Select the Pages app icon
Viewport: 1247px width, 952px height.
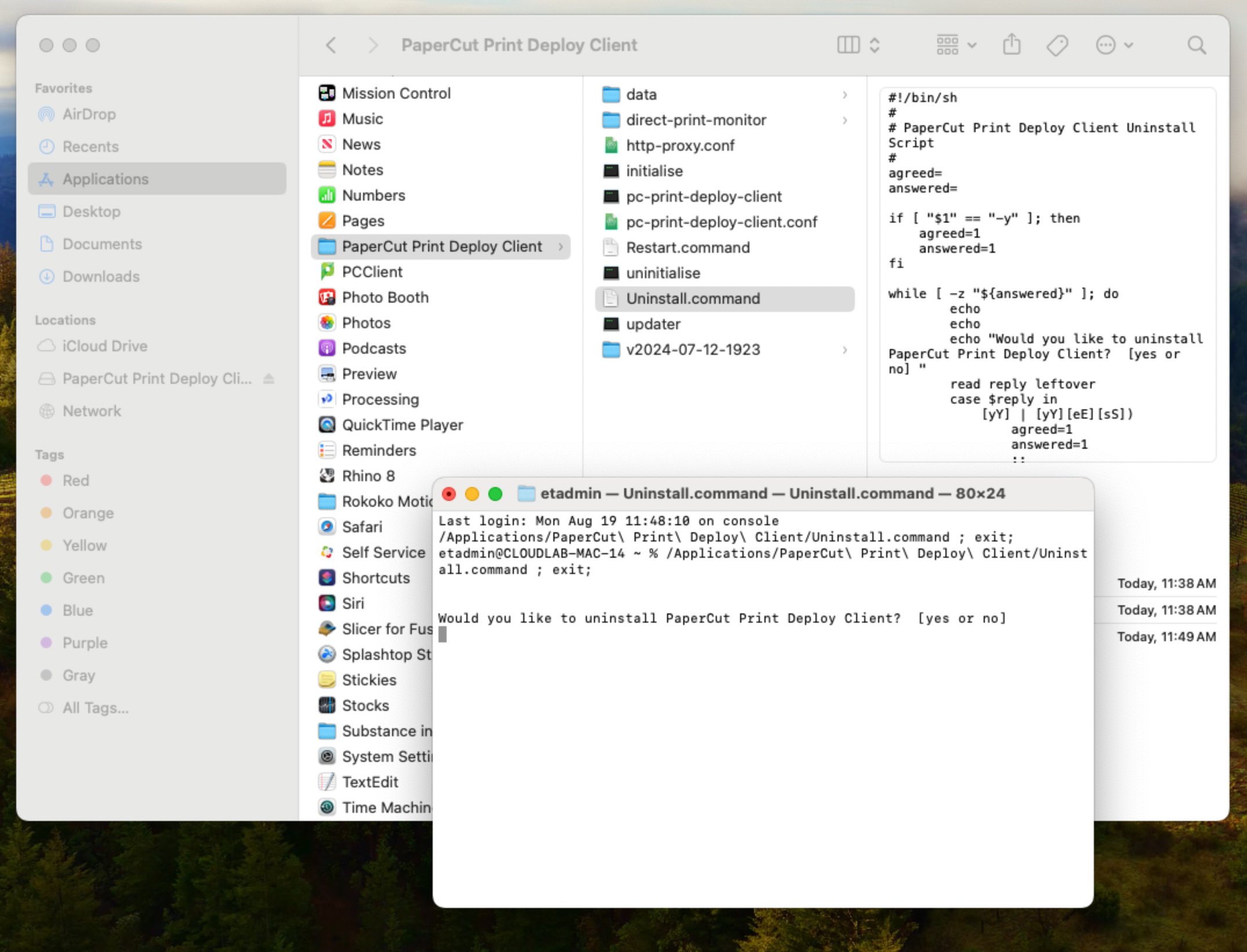coord(327,220)
